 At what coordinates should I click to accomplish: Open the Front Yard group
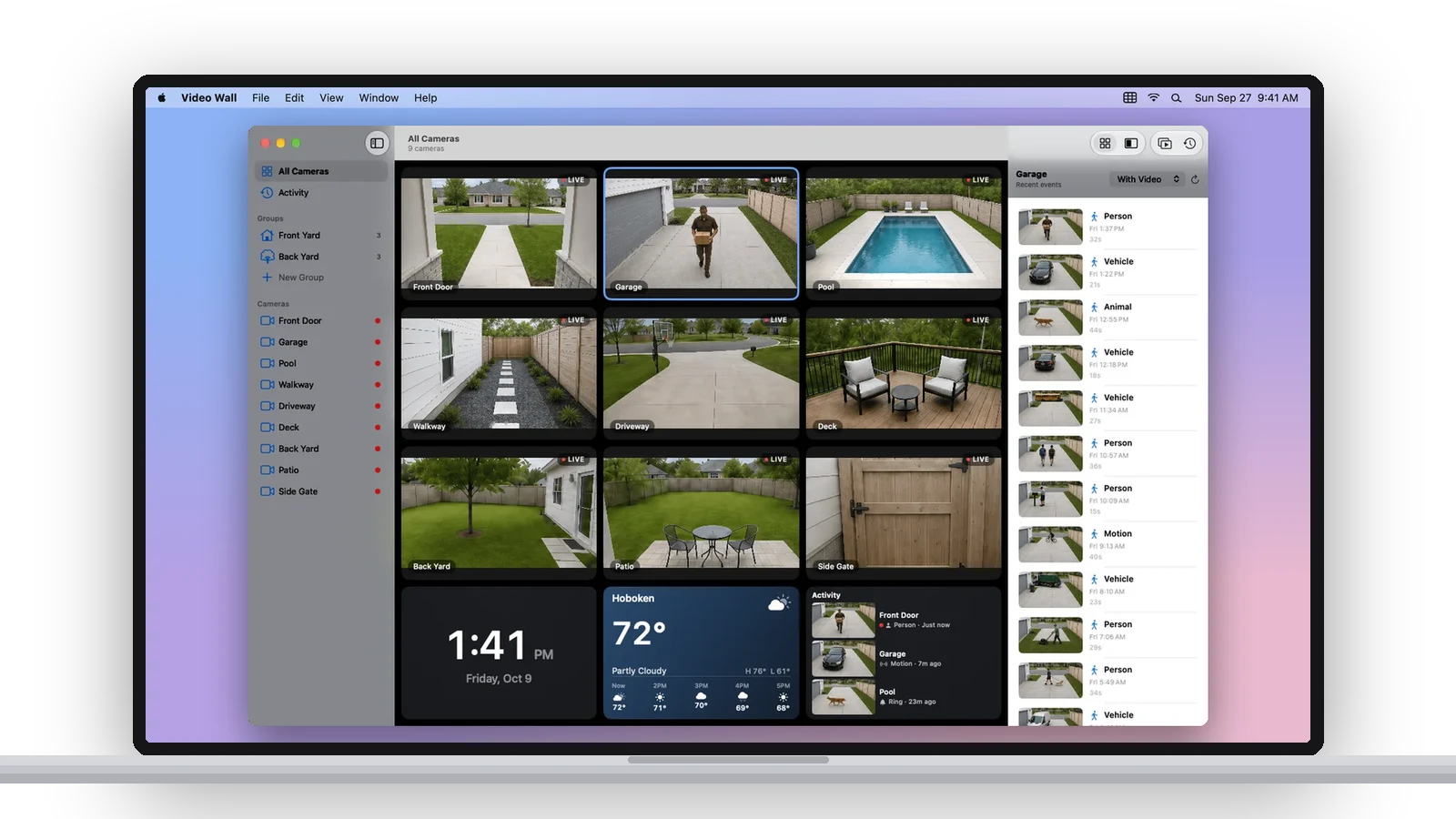(321, 235)
